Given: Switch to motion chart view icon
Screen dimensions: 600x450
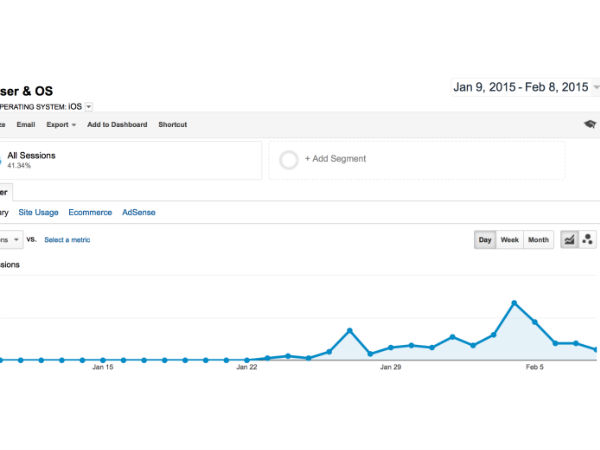Looking at the screenshot, I should click(587, 240).
